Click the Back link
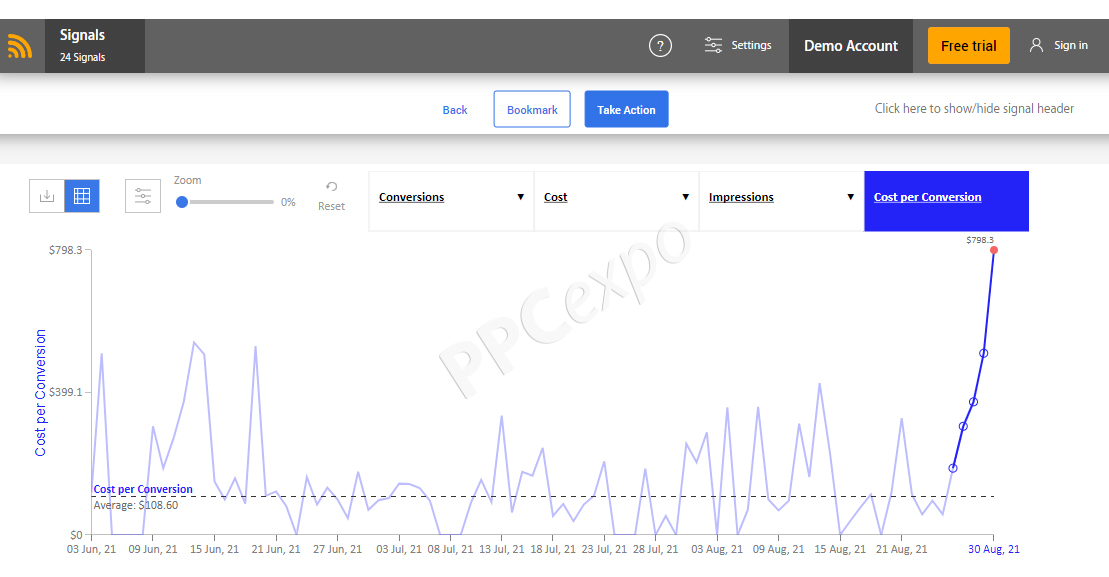The height and width of the screenshot is (577, 1109). pyautogui.click(x=455, y=110)
